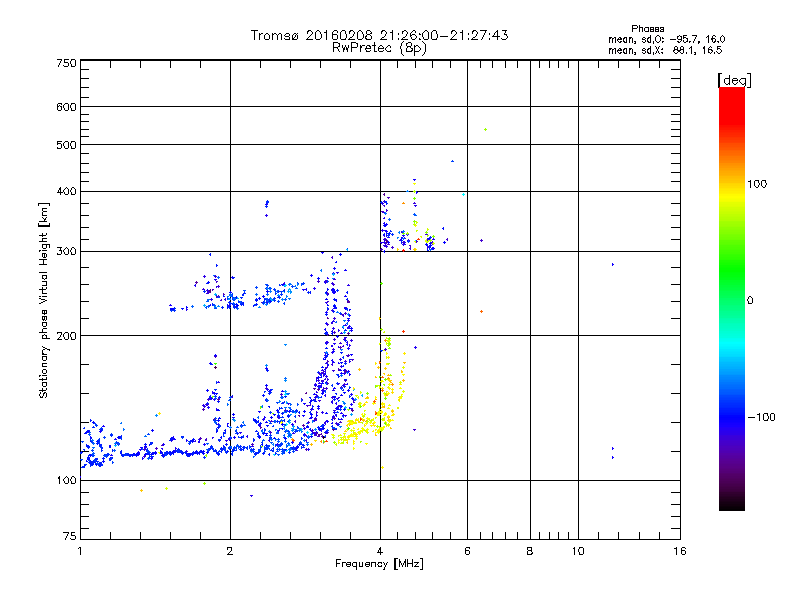This screenshot has height=600, width=800.
Task: Click the y-axis tick label '200'
Action: coord(66,336)
